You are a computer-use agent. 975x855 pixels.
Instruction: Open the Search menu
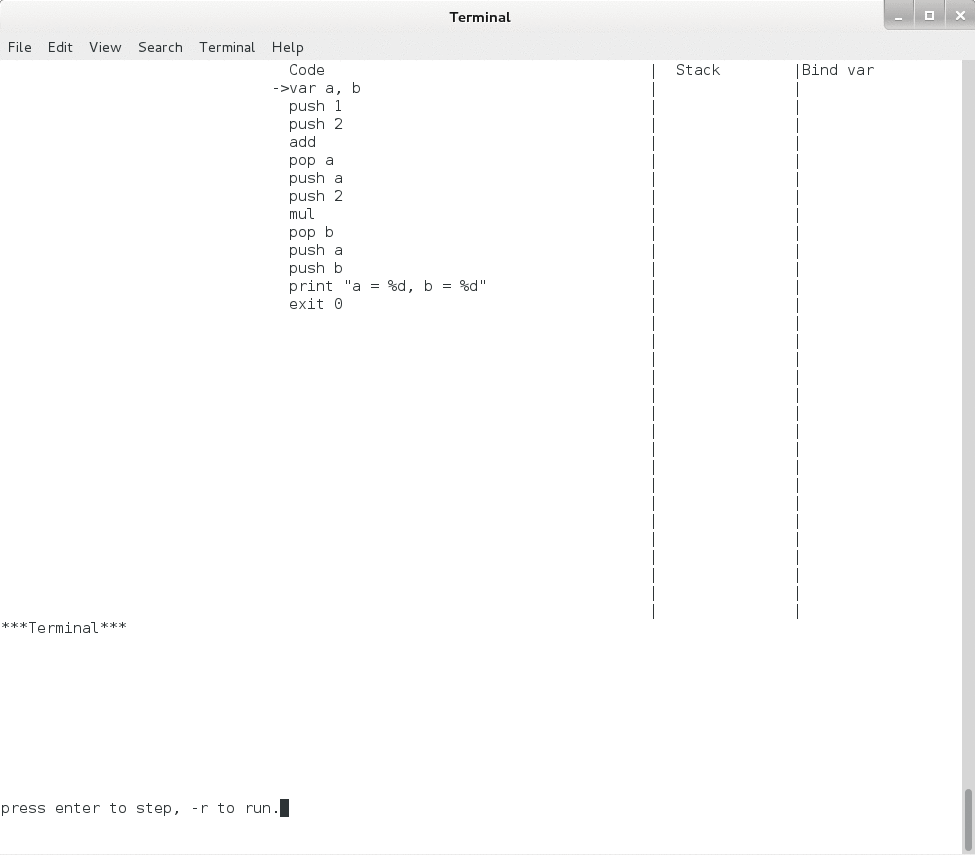[160, 47]
